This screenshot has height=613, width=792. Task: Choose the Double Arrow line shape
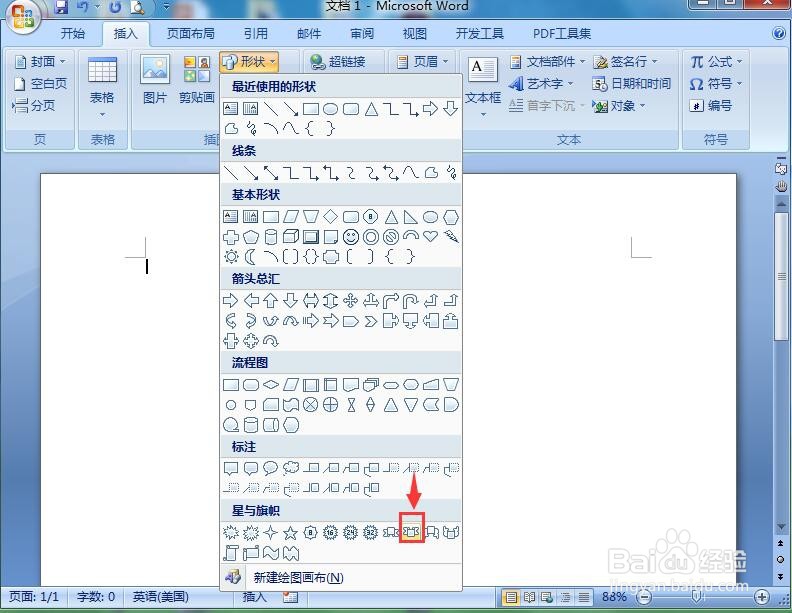point(271,173)
